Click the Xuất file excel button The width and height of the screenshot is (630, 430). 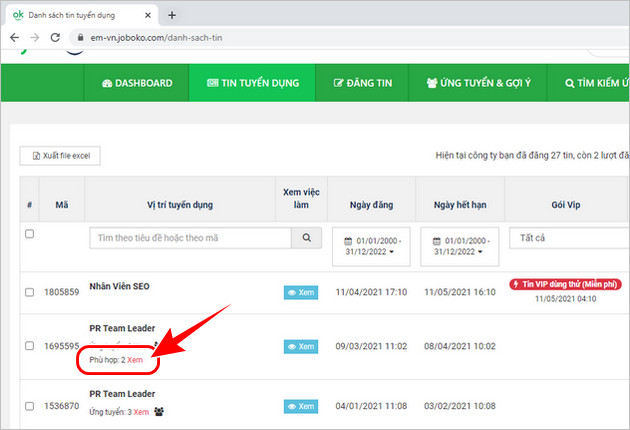[60, 156]
